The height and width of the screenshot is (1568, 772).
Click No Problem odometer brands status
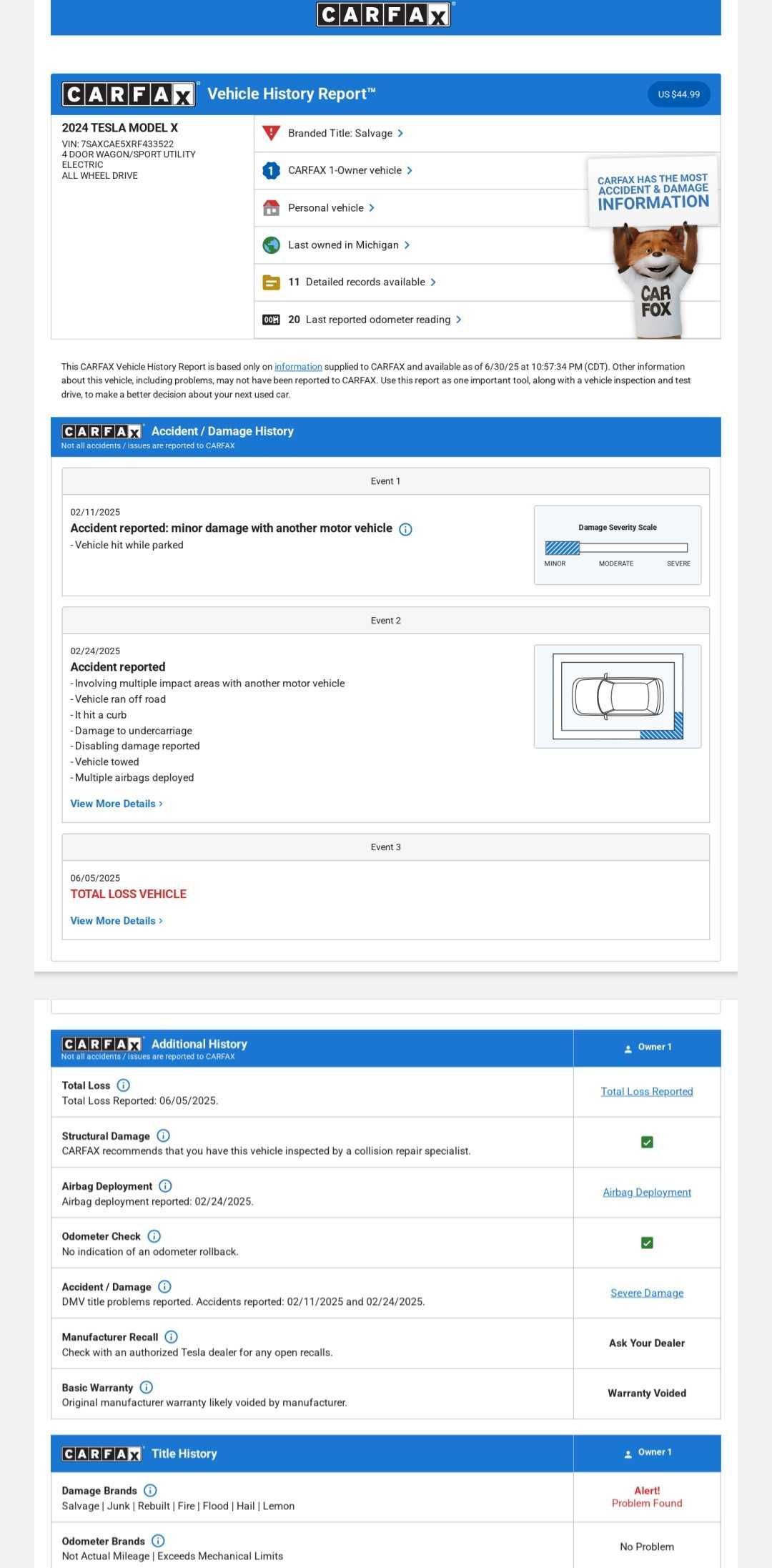[x=647, y=1547]
